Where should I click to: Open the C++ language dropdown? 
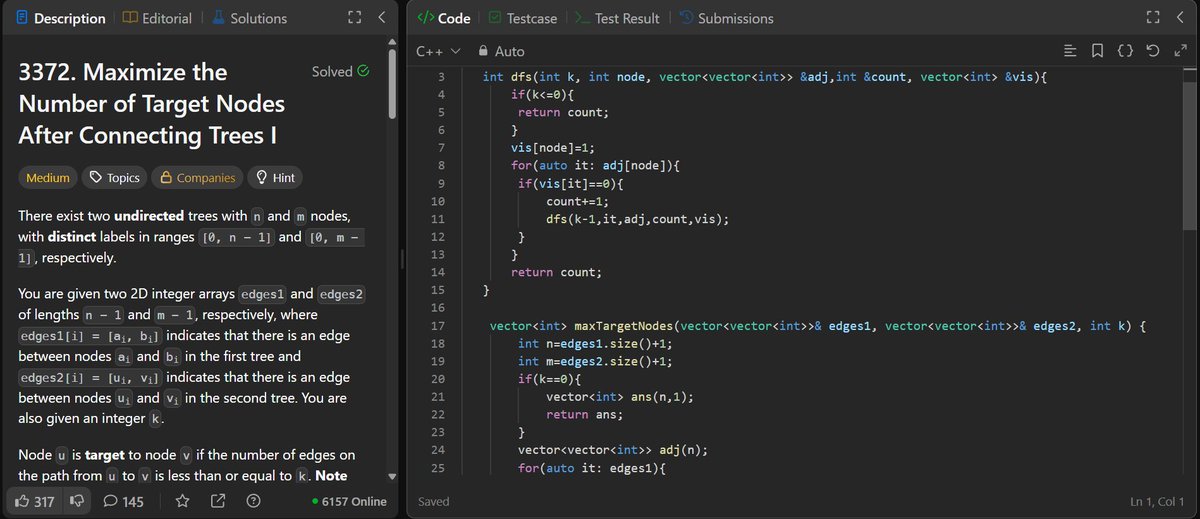click(438, 51)
